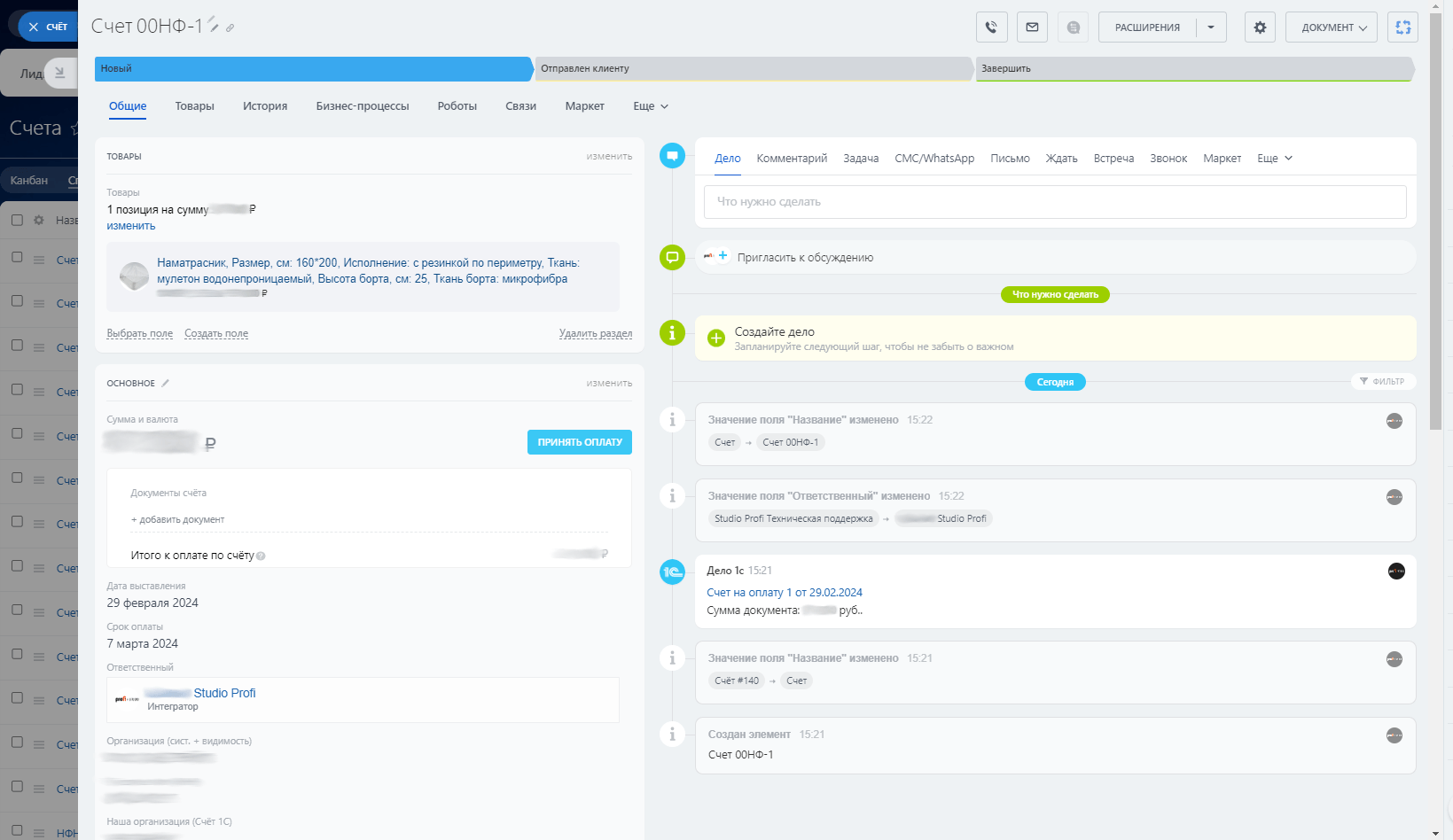The image size is (1453, 840).
Task: Click the star icon next to Счета
Action: [x=74, y=129]
